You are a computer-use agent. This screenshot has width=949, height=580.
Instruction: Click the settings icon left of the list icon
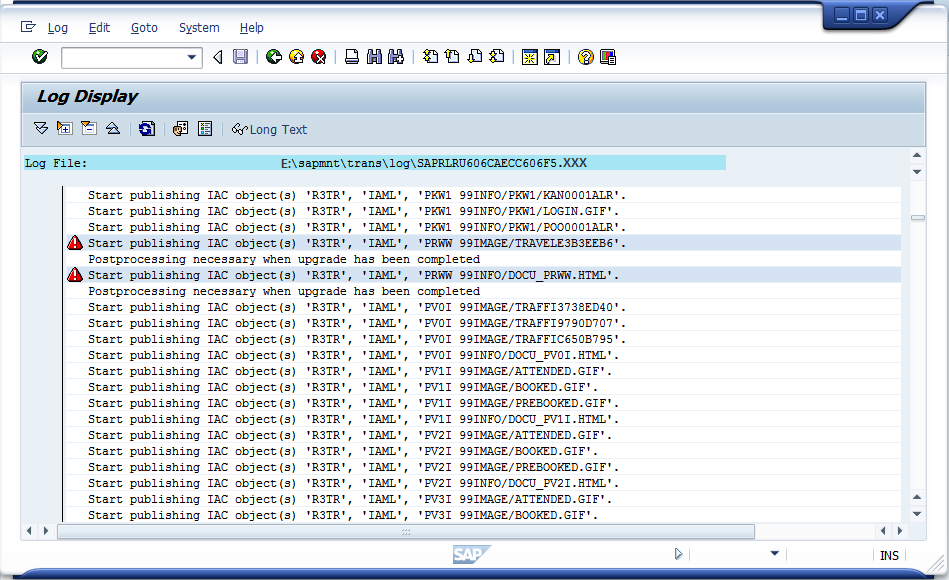point(180,128)
